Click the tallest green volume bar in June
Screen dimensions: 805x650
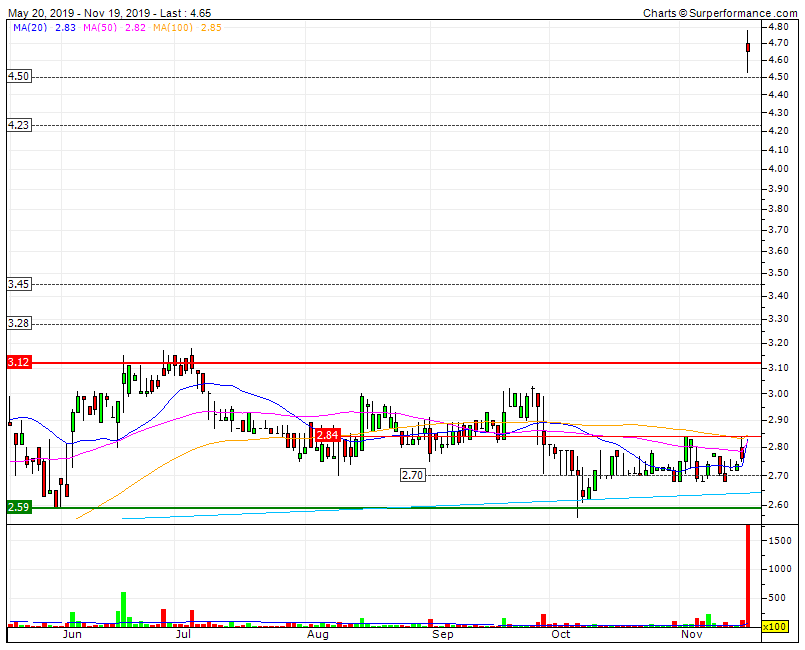[123, 609]
